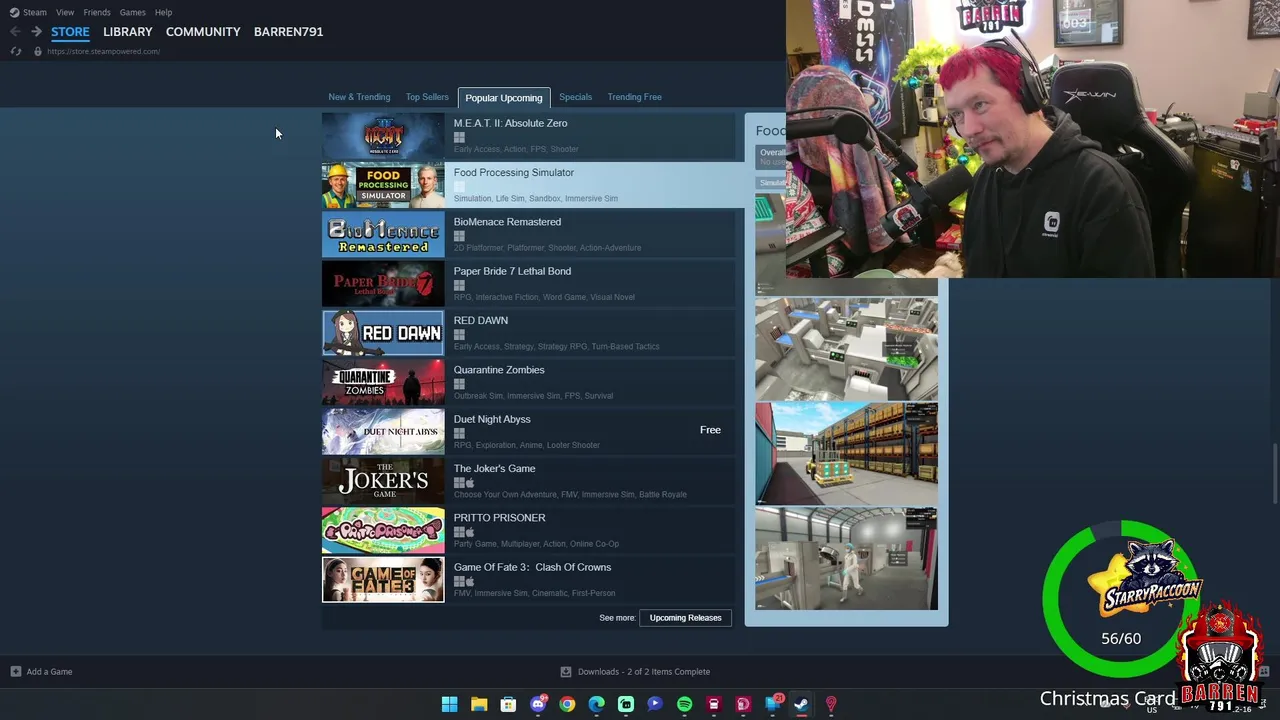Click Free price label for Duet Night Abyss
Viewport: 1280px width, 720px height.
(710, 430)
